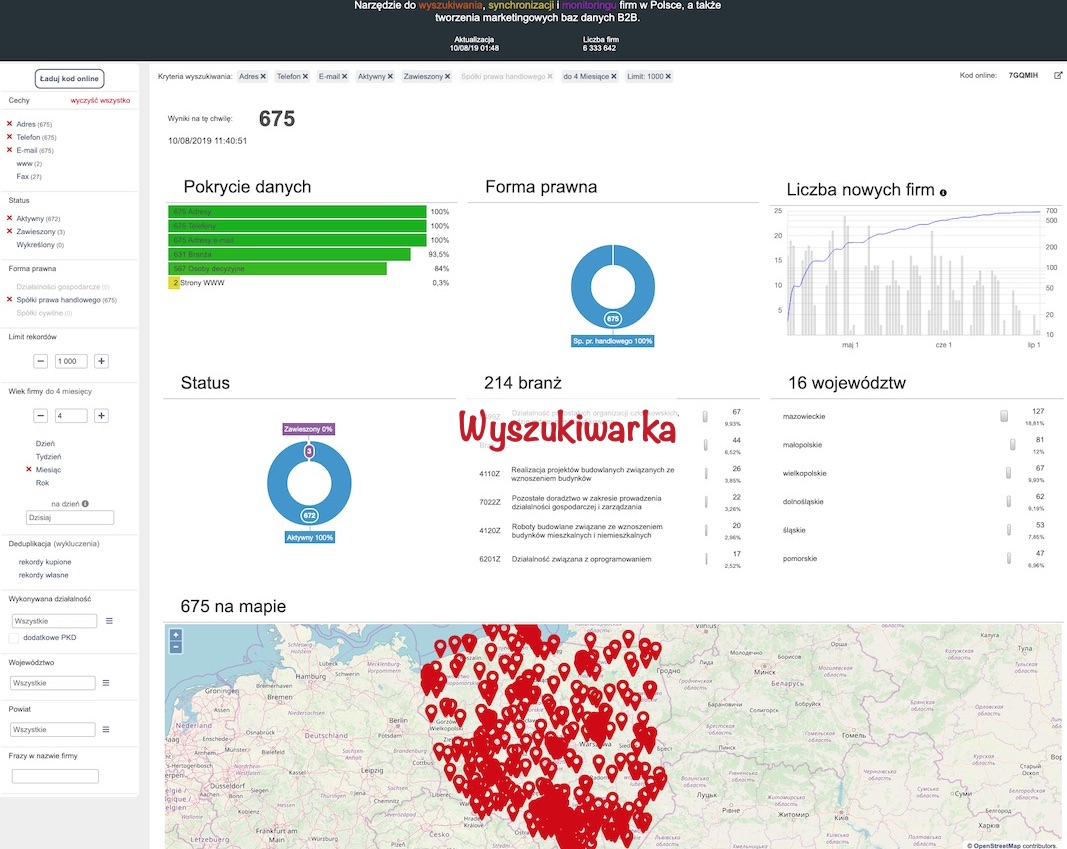Toggle the www feature filter
This screenshot has width=1067, height=849.
(23, 163)
